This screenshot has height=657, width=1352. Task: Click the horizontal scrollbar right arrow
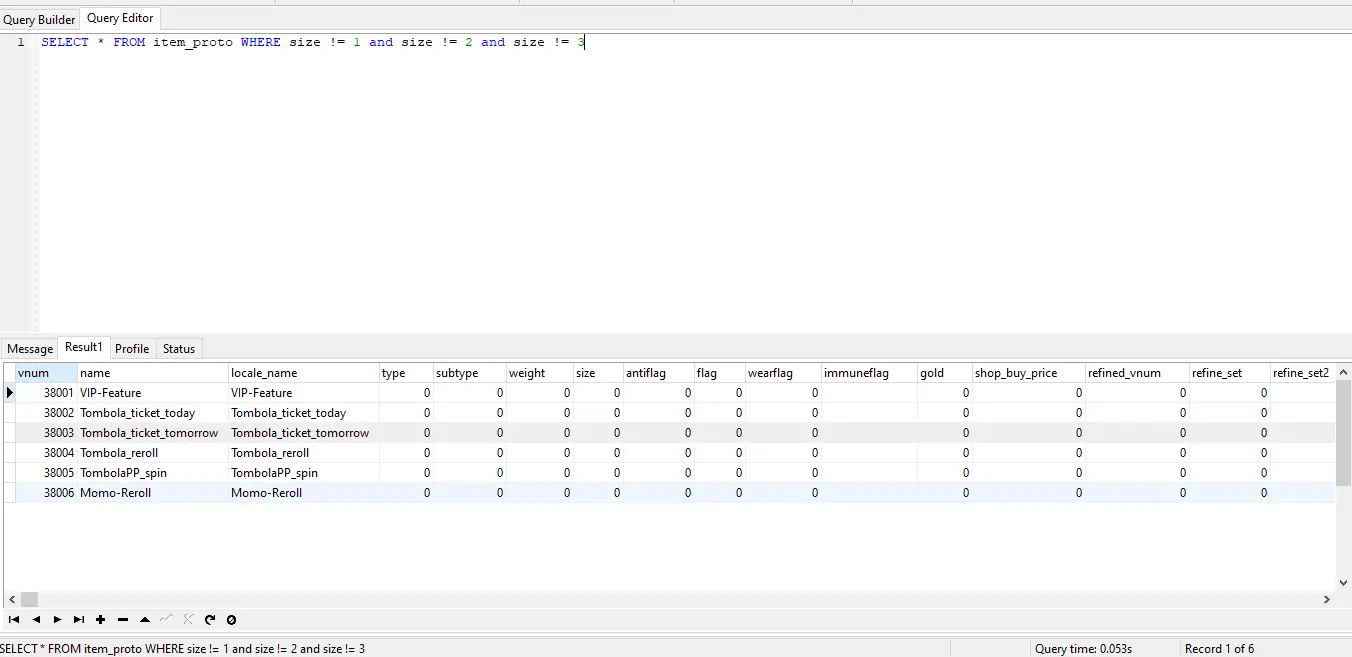pos(1327,600)
